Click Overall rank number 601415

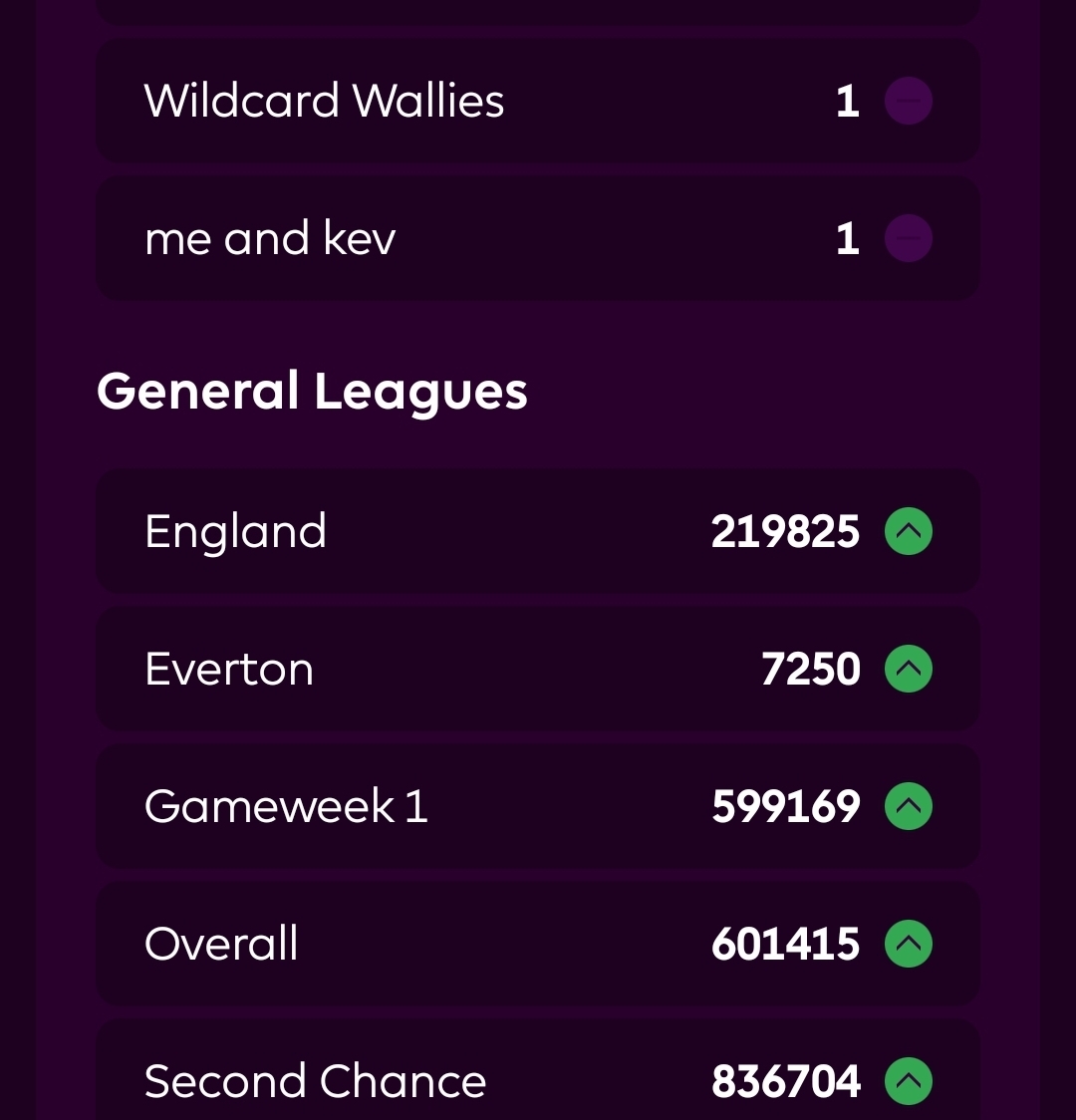point(785,944)
